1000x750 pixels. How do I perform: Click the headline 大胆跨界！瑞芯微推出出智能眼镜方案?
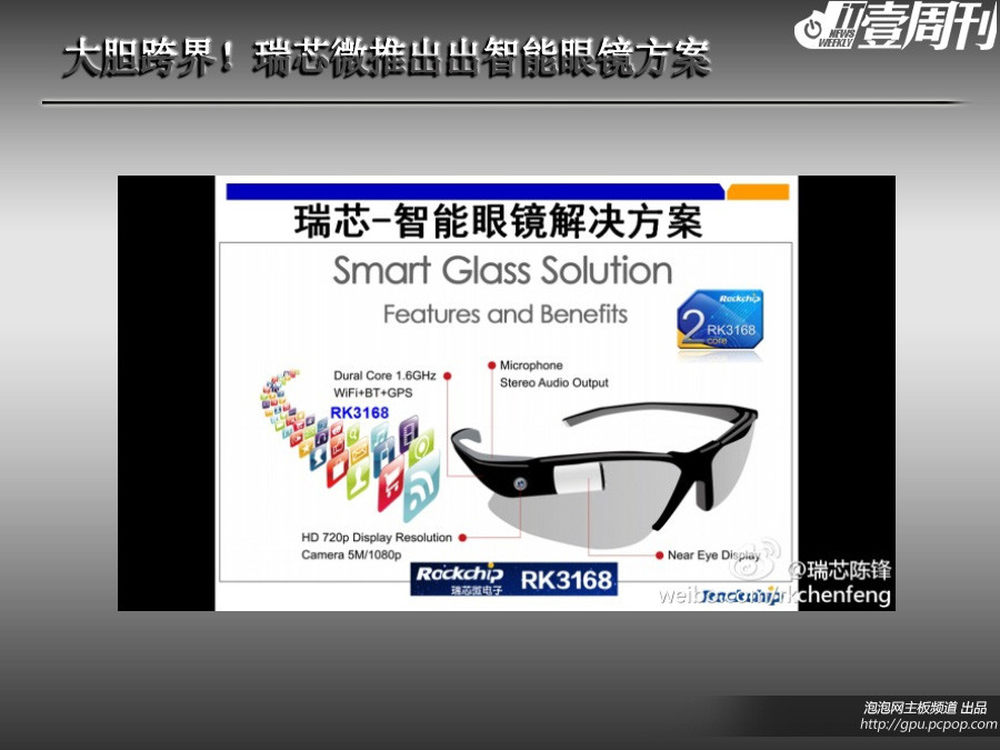pyautogui.click(x=386, y=58)
